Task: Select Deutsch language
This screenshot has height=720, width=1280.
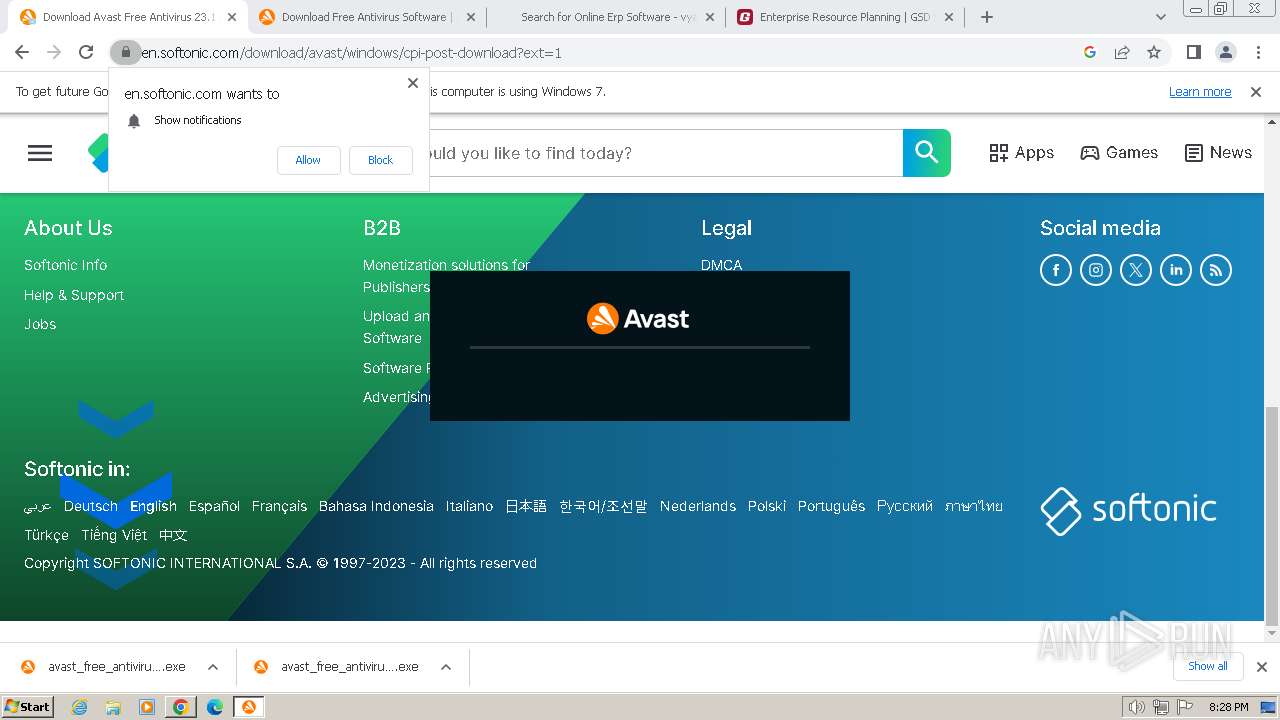Action: pos(91,506)
